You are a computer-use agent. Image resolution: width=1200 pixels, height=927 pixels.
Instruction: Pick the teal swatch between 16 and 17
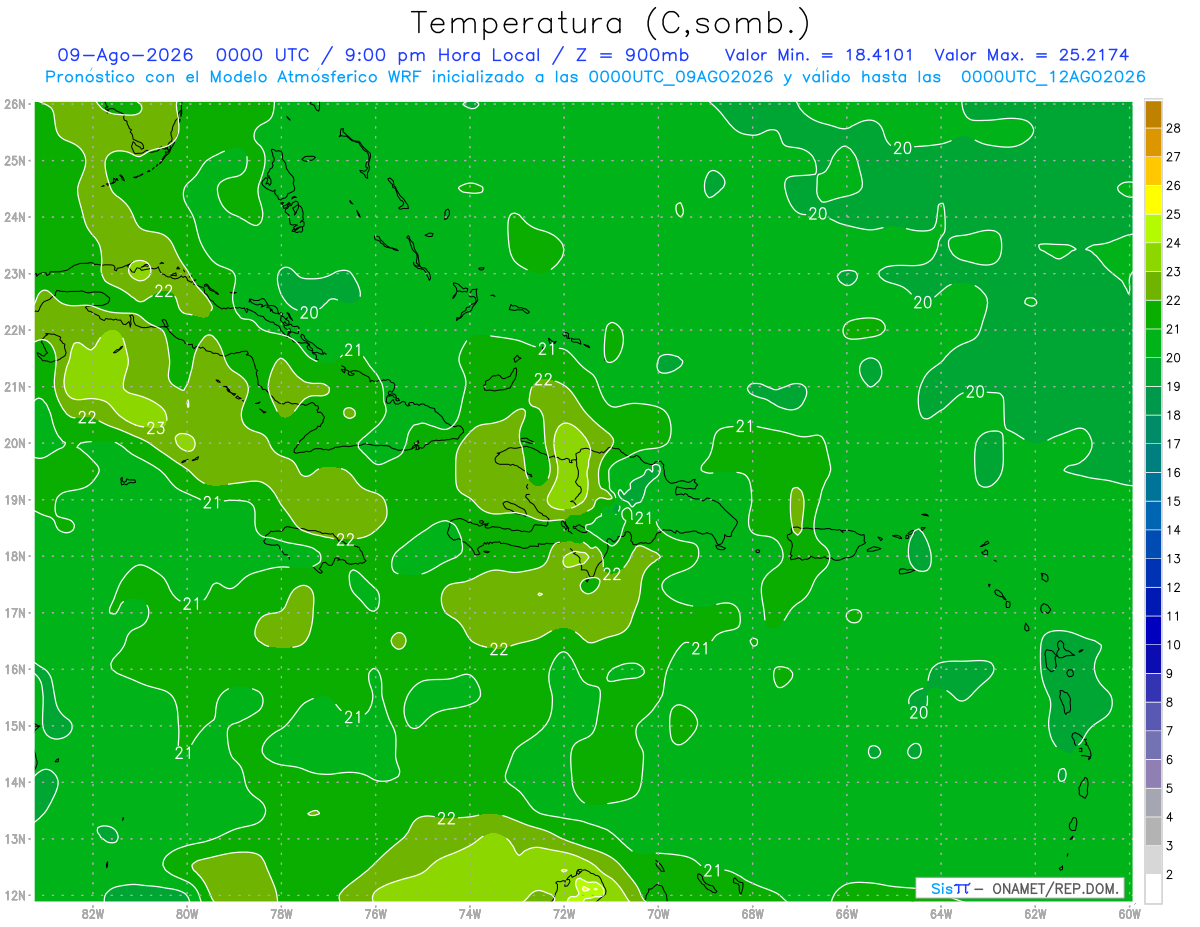point(1153,459)
